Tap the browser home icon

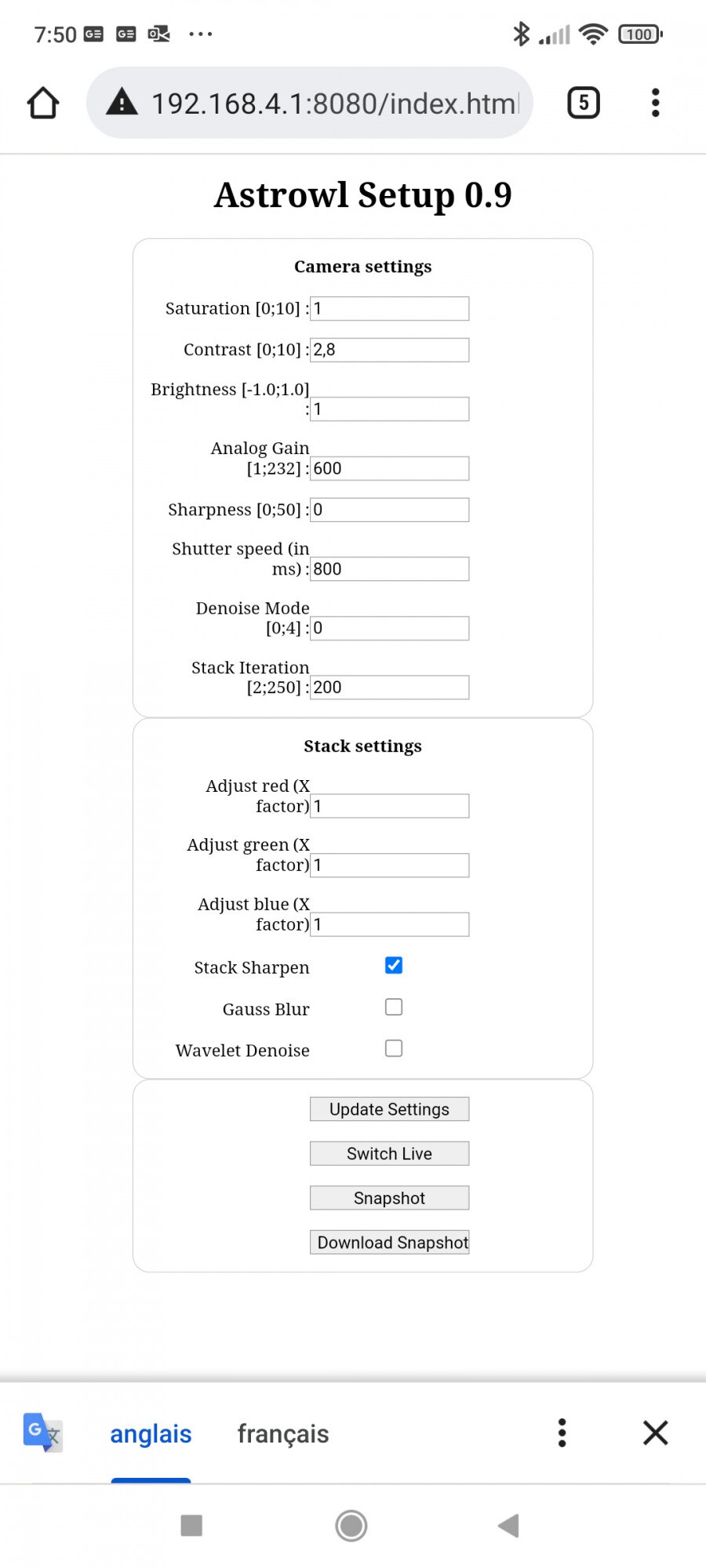(x=43, y=103)
